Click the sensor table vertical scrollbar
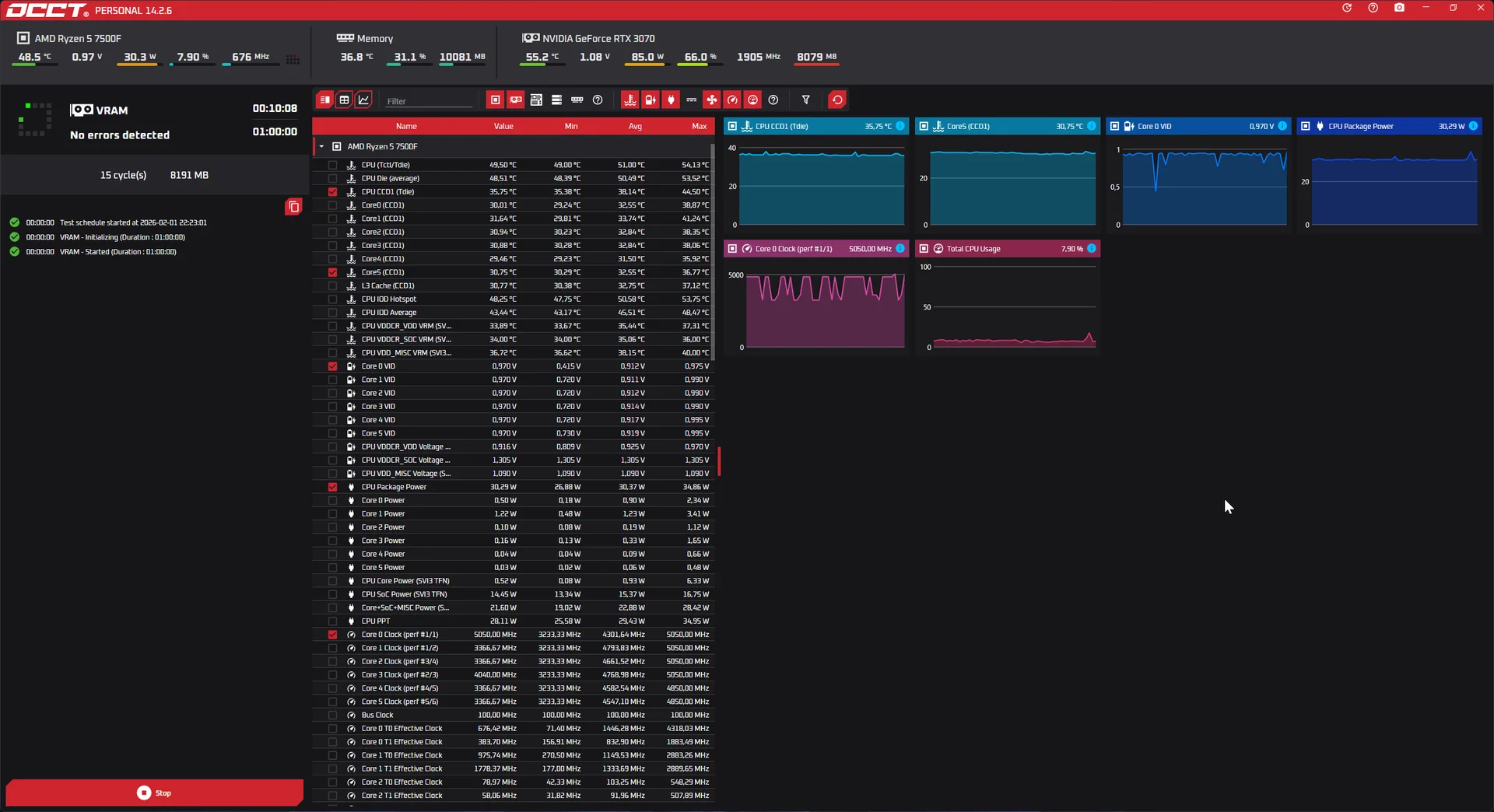 713,251
